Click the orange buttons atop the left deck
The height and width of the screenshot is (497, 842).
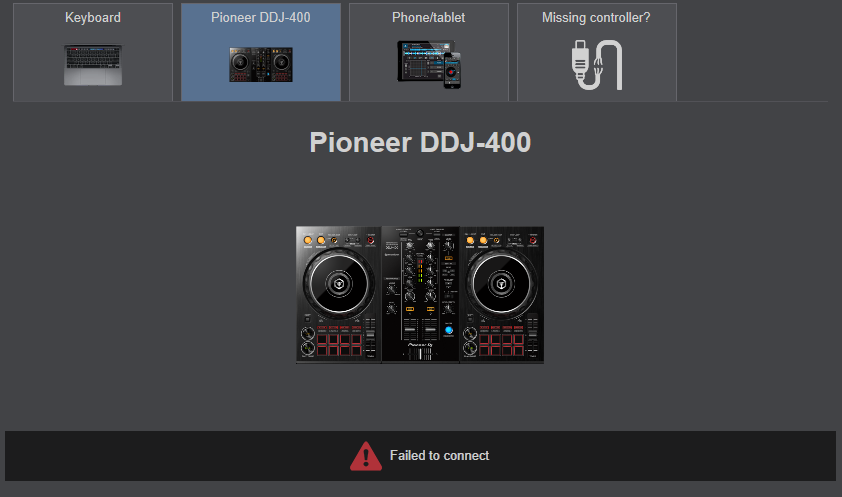pyautogui.click(x=314, y=240)
